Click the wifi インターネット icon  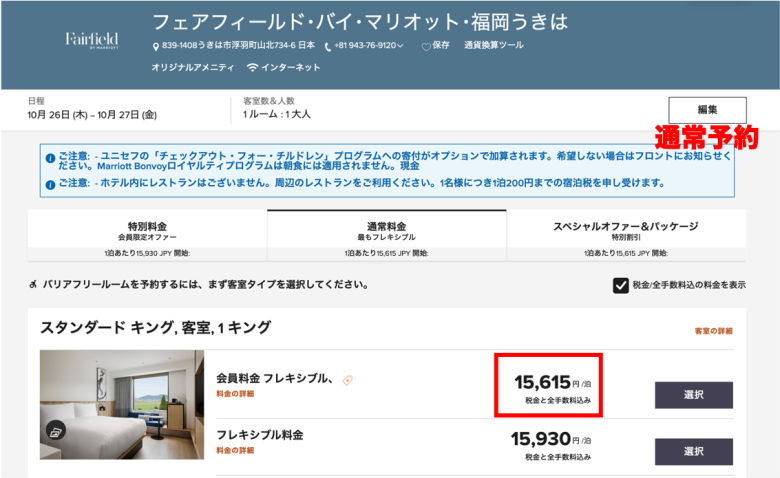[252, 67]
